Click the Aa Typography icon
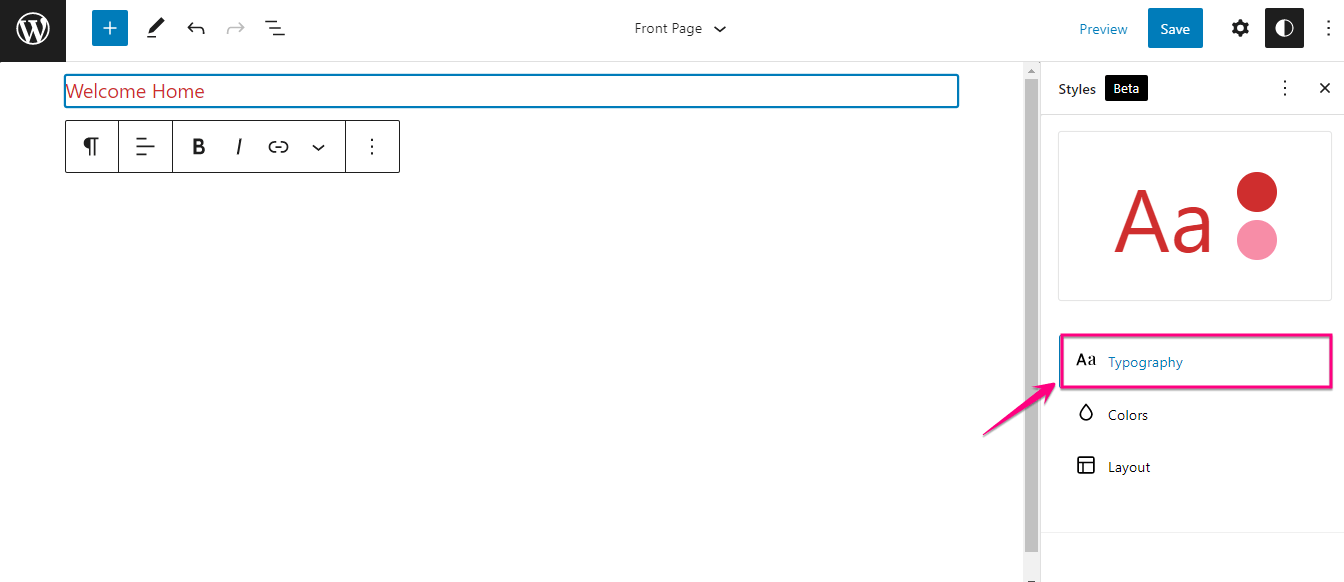Image resolution: width=1344 pixels, height=582 pixels. coord(1086,360)
